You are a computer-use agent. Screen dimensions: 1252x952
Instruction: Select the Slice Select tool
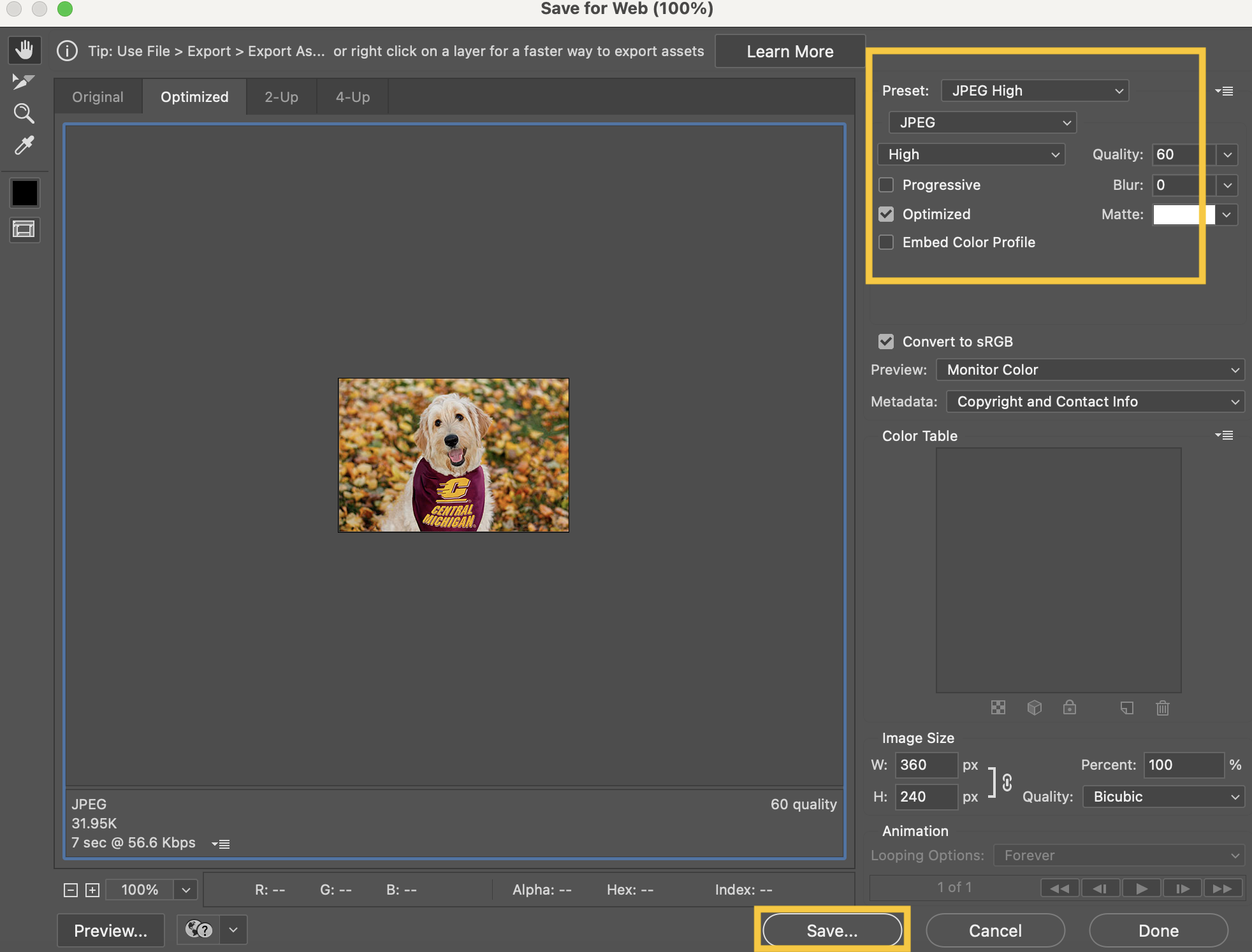pos(24,82)
